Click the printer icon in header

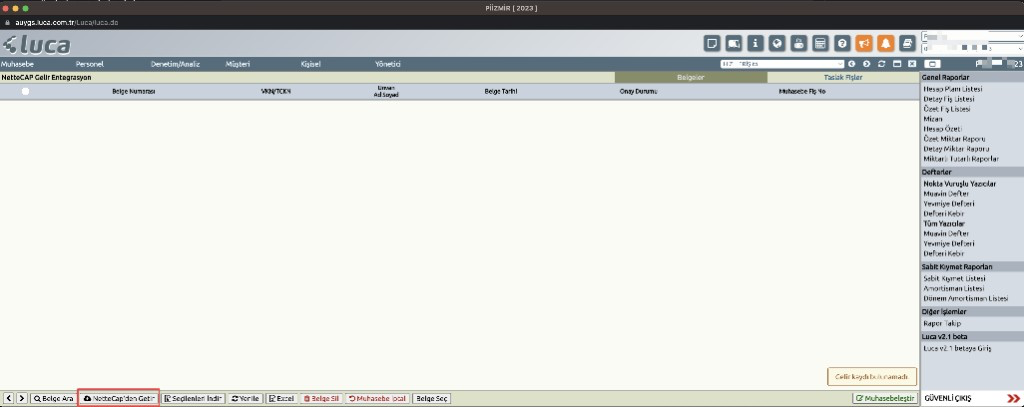(907, 43)
